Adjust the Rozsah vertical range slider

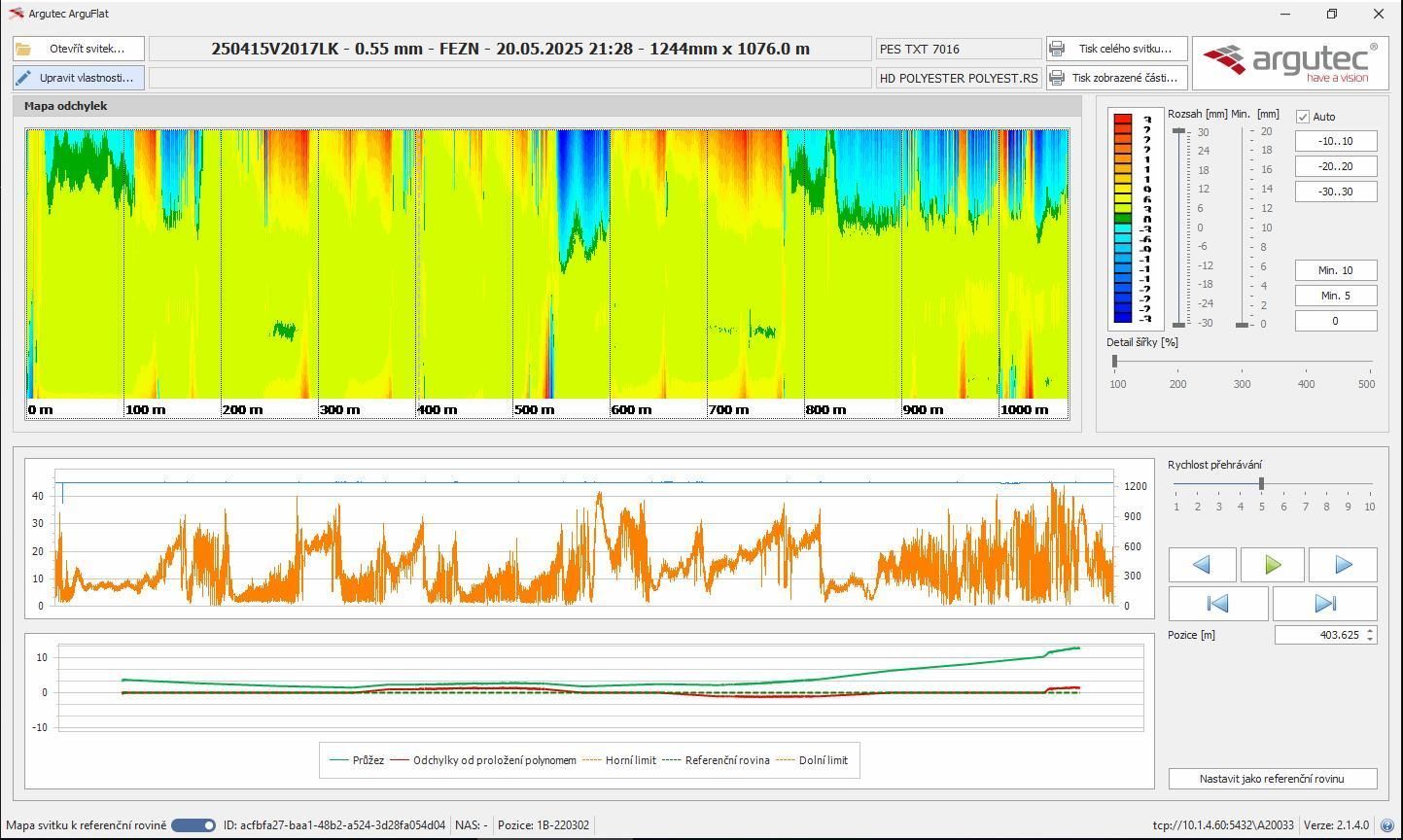(x=1178, y=227)
